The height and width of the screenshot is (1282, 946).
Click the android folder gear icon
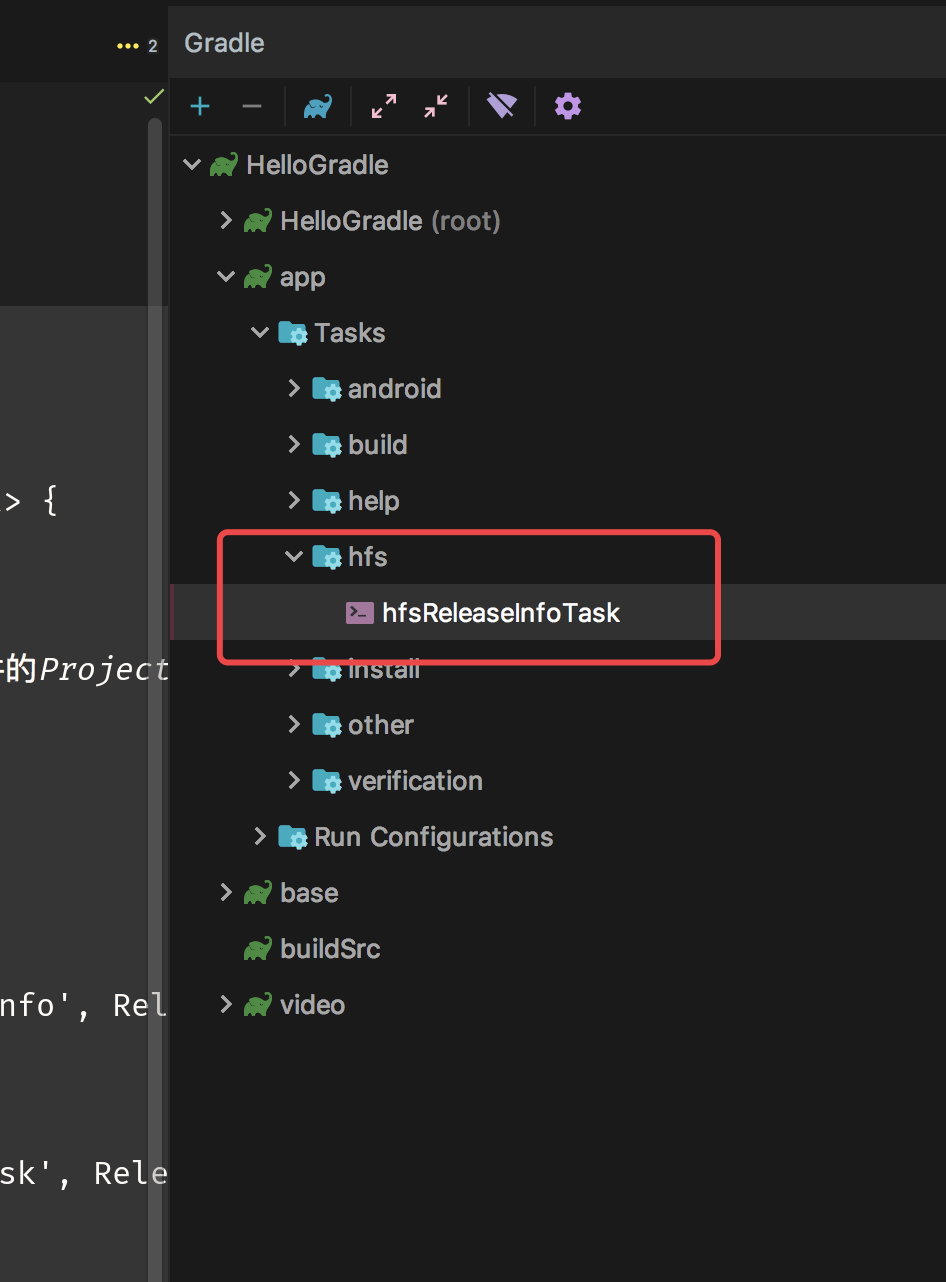point(327,389)
